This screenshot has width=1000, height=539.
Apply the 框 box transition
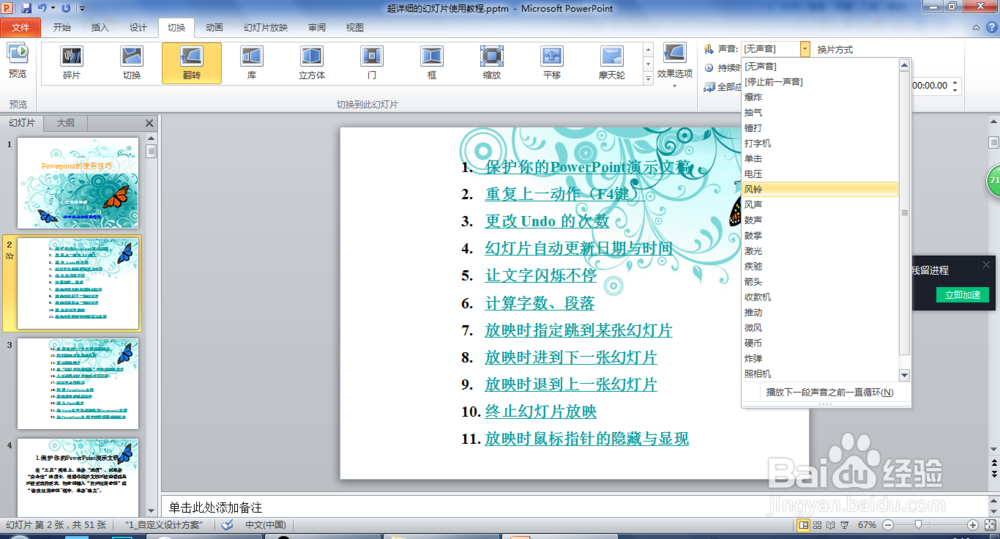tap(432, 63)
